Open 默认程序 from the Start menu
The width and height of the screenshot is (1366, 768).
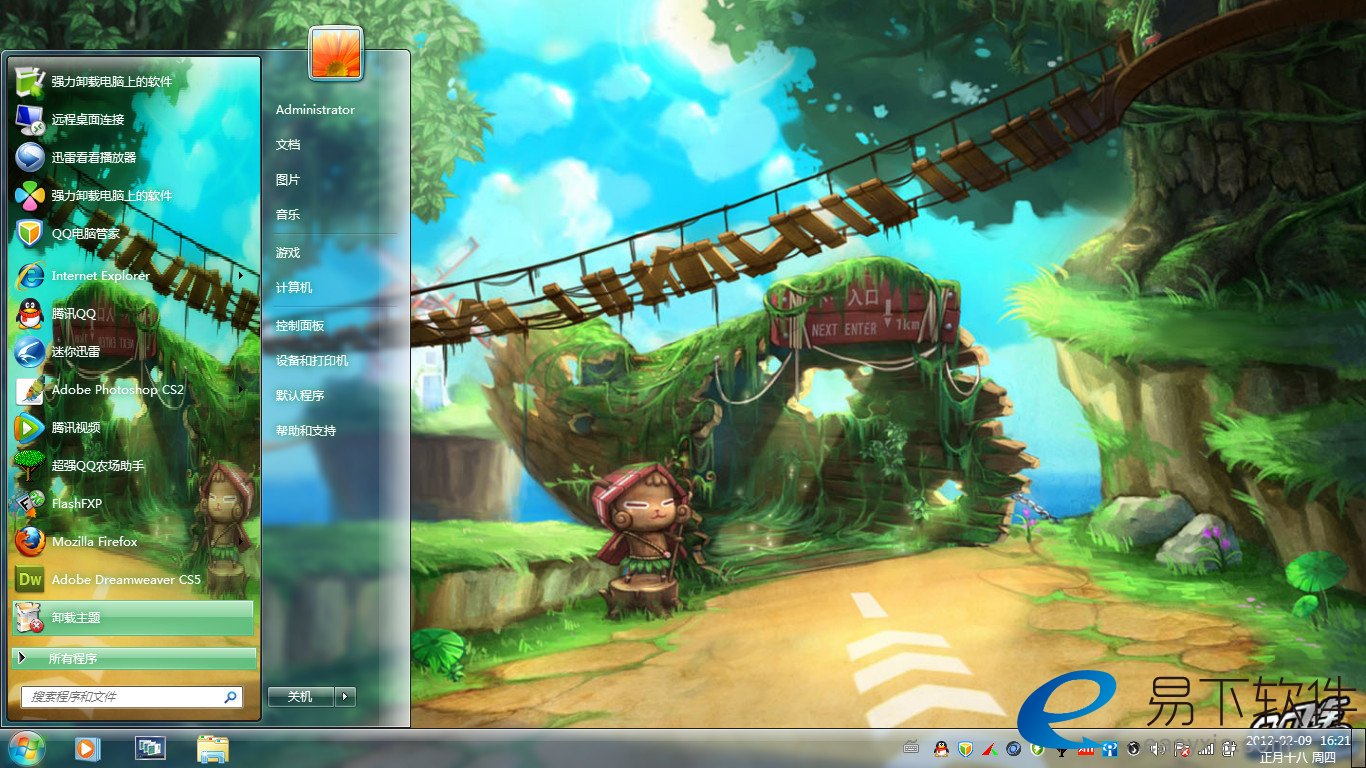[x=300, y=396]
